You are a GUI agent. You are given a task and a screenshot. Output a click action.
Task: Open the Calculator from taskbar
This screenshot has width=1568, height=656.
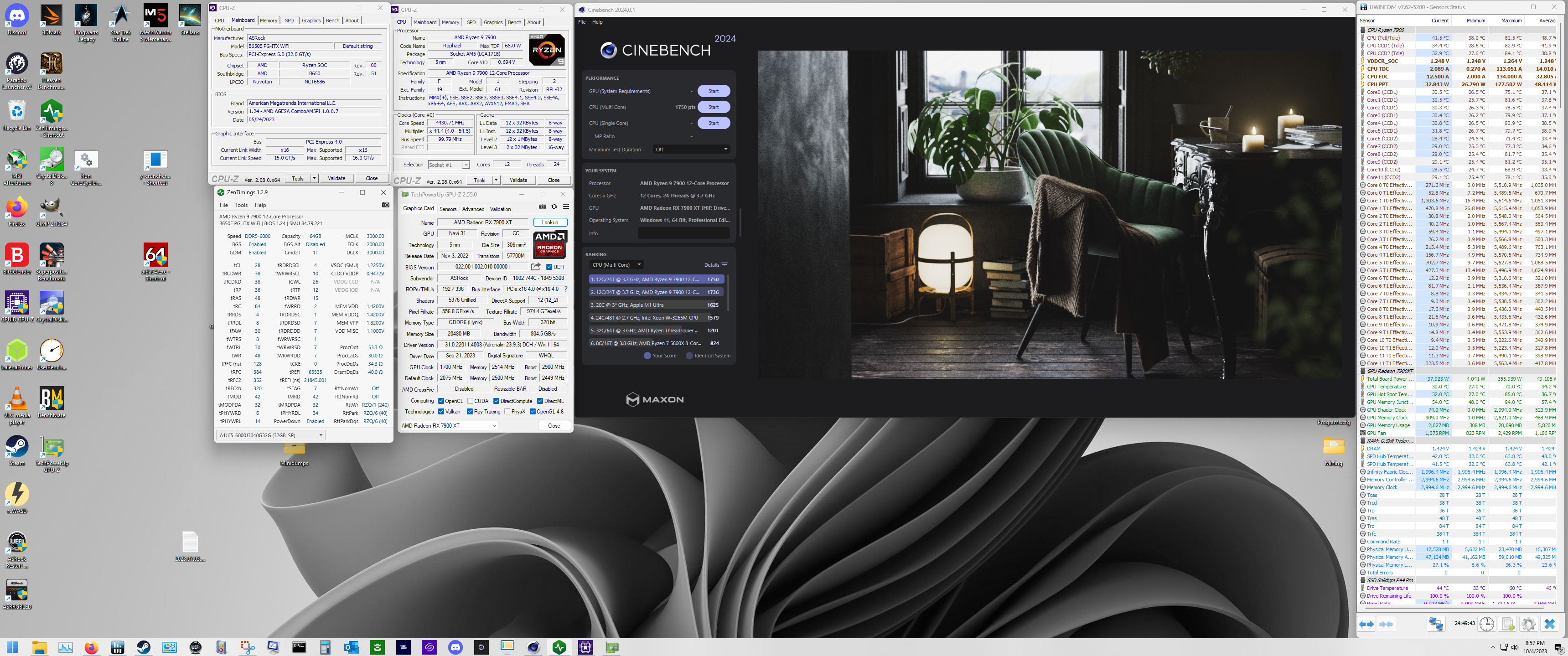(x=325, y=647)
